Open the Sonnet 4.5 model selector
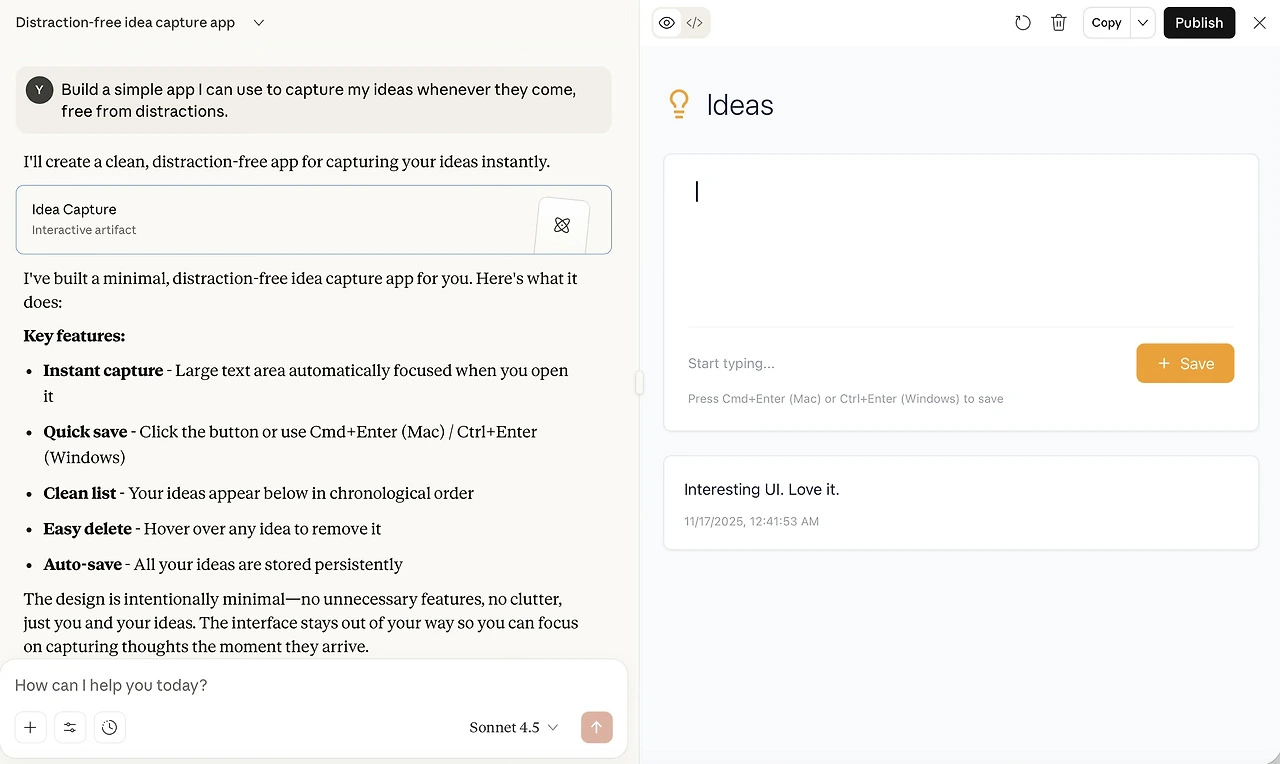 coord(513,728)
